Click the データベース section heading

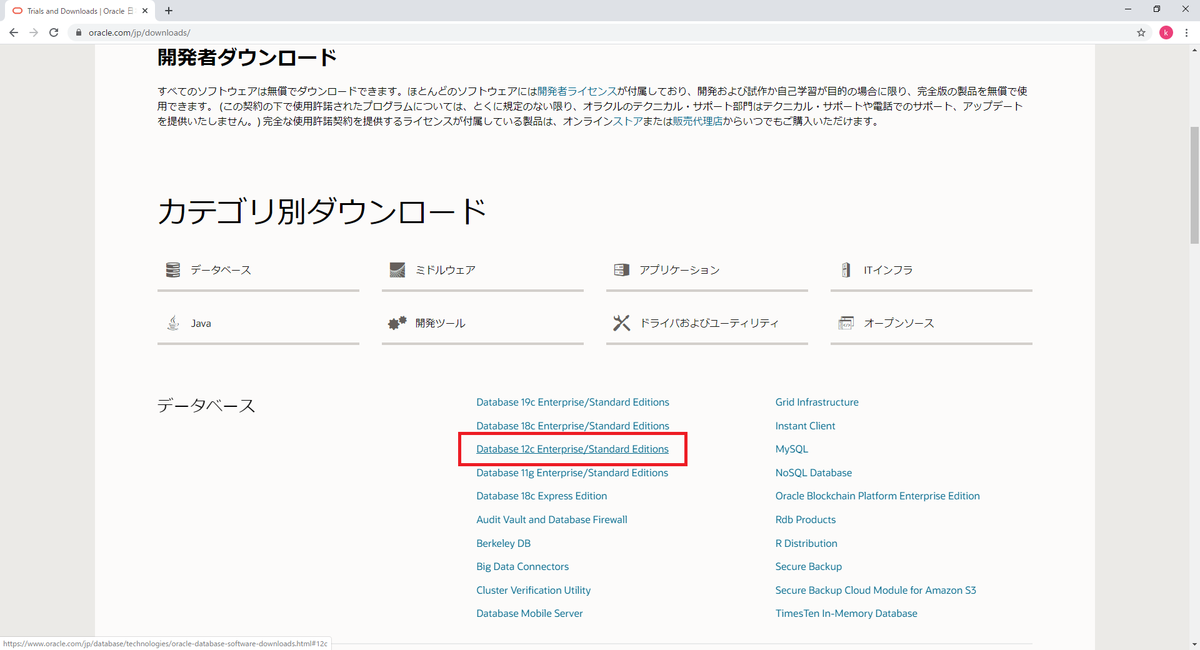206,405
